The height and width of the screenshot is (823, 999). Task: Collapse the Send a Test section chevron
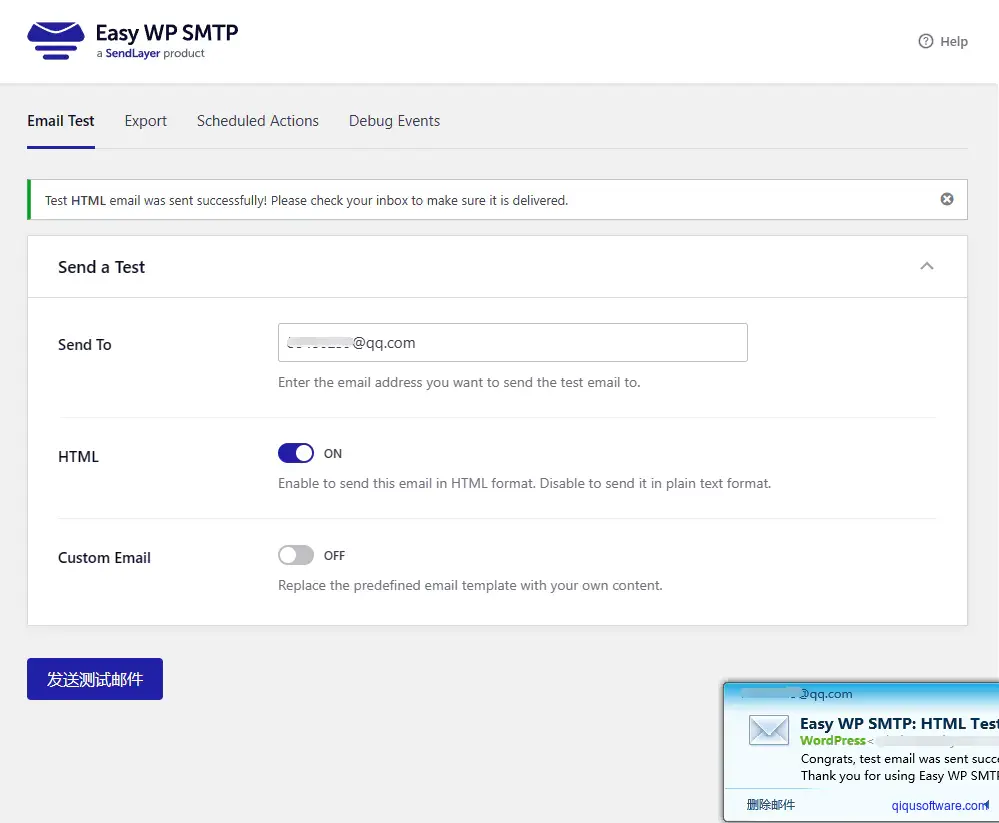point(926,266)
